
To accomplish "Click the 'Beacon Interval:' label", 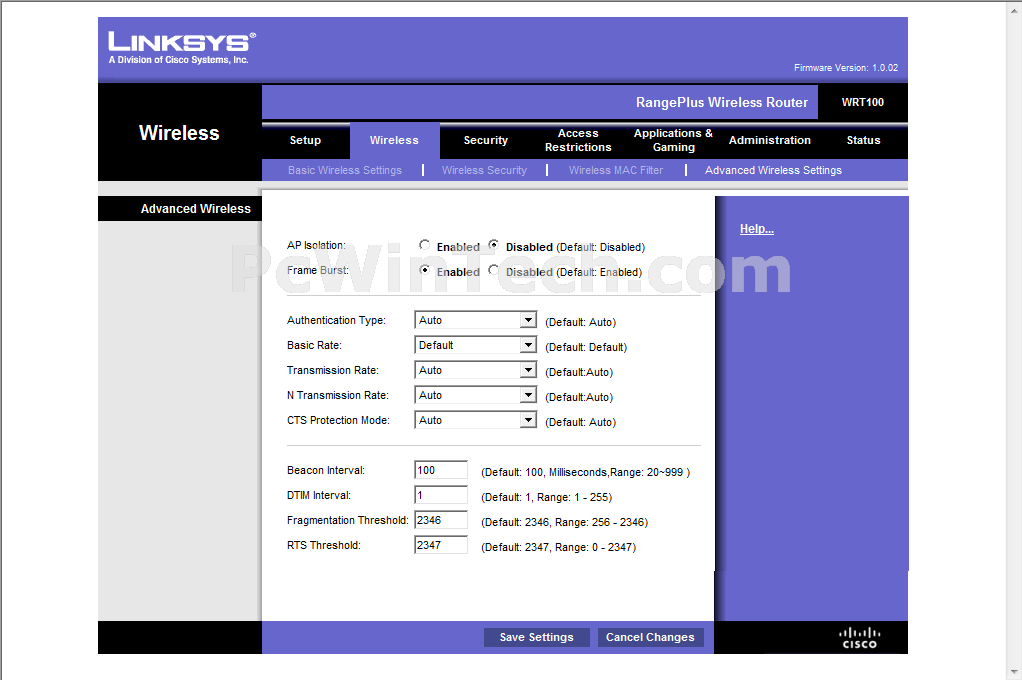I will [x=326, y=470].
